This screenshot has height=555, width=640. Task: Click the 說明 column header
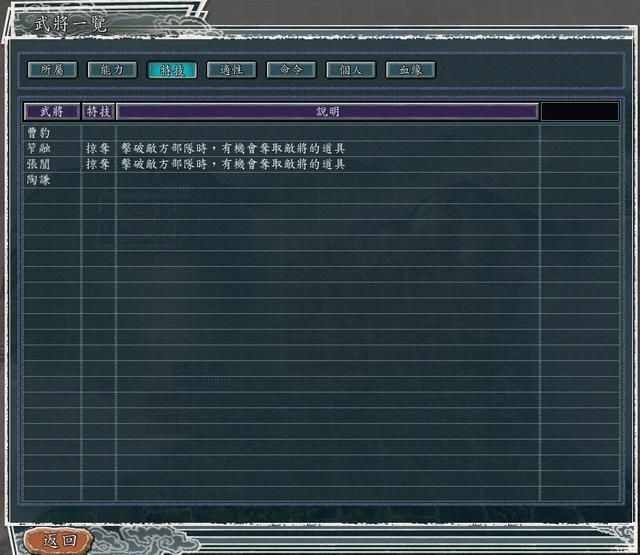pyautogui.click(x=327, y=111)
